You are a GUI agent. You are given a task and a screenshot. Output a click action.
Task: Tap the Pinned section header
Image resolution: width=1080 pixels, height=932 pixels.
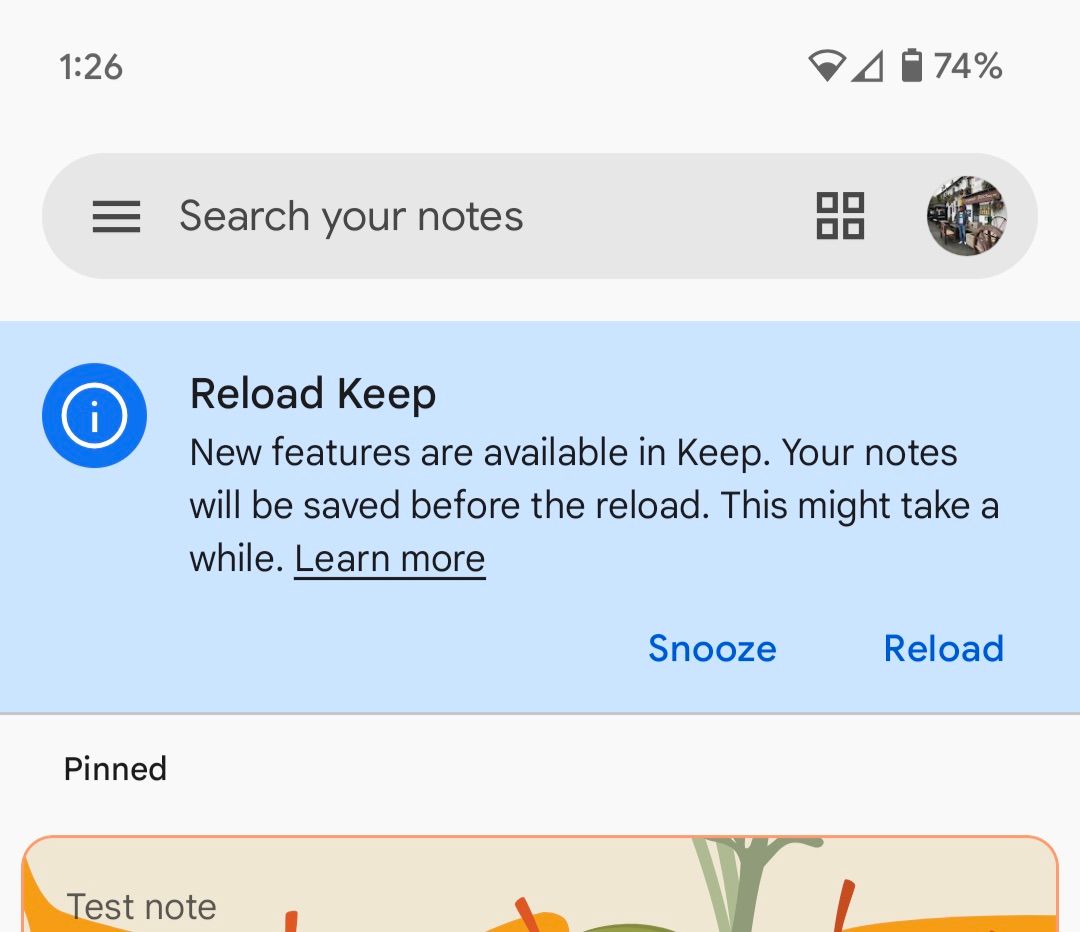[x=115, y=769]
